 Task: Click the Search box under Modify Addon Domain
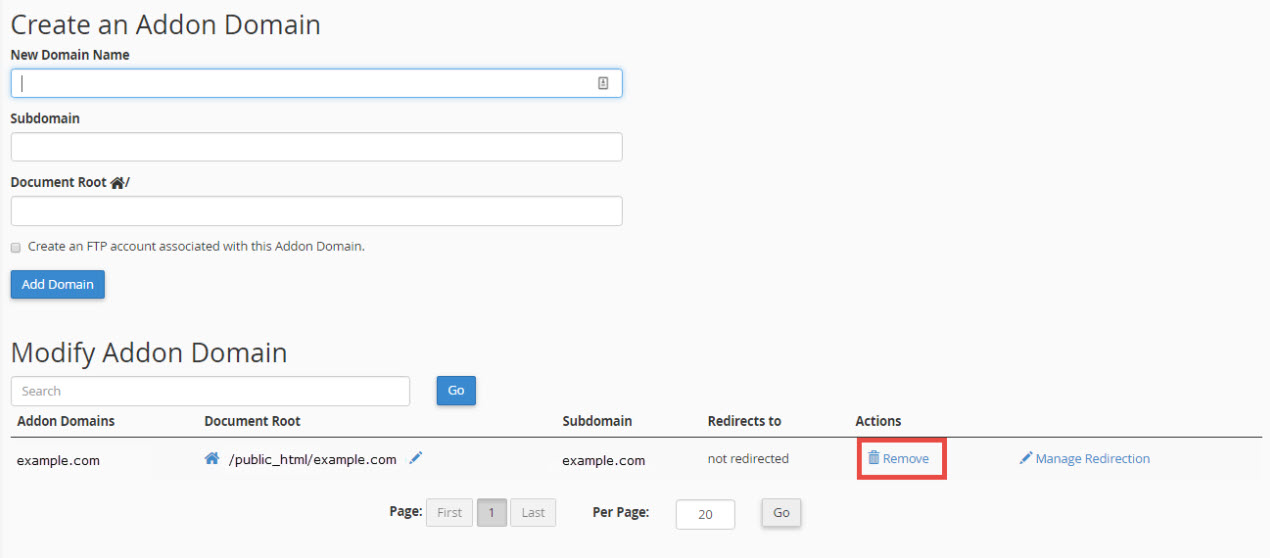point(210,391)
